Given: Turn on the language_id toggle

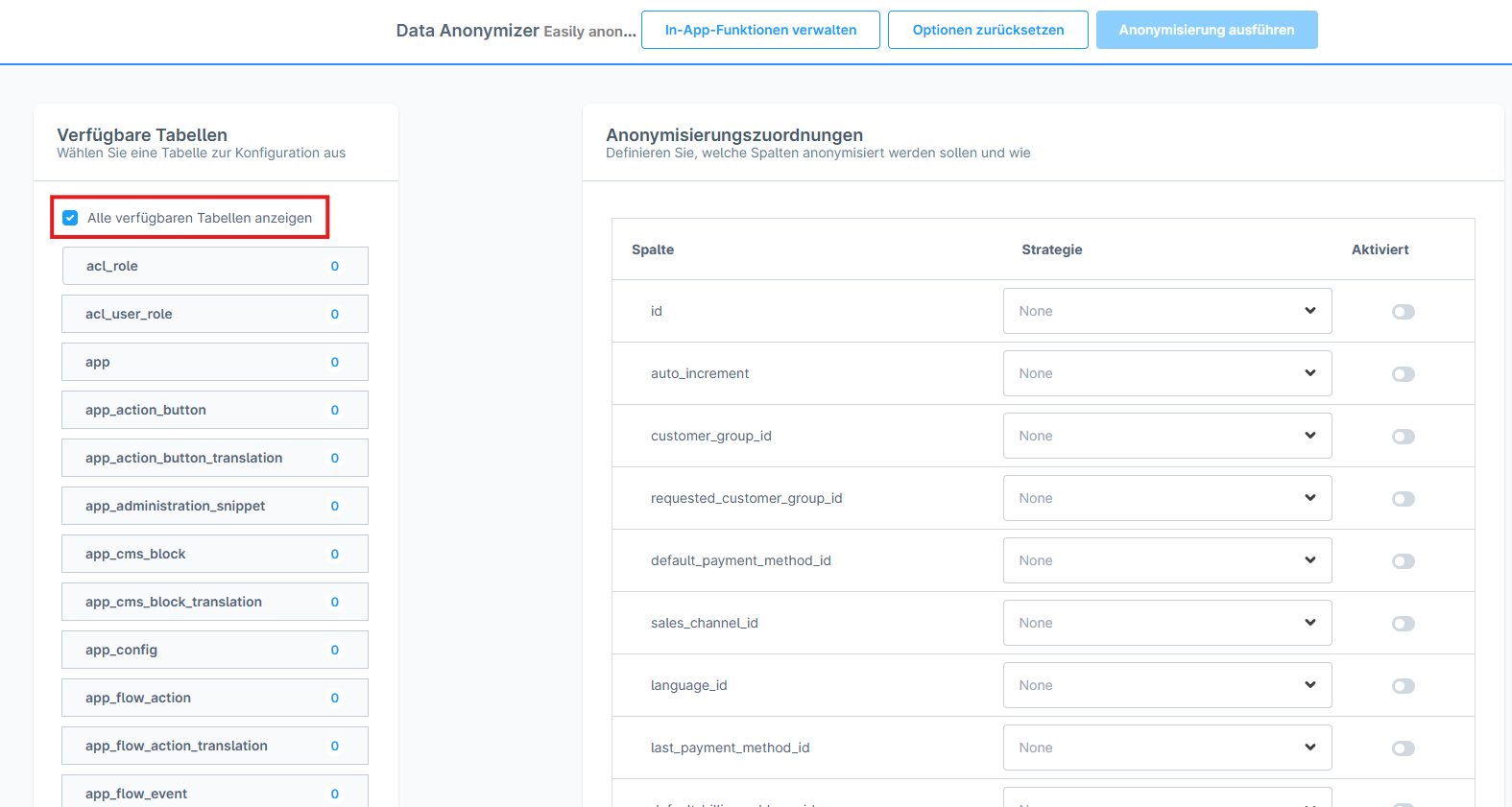Looking at the screenshot, I should (x=1403, y=686).
